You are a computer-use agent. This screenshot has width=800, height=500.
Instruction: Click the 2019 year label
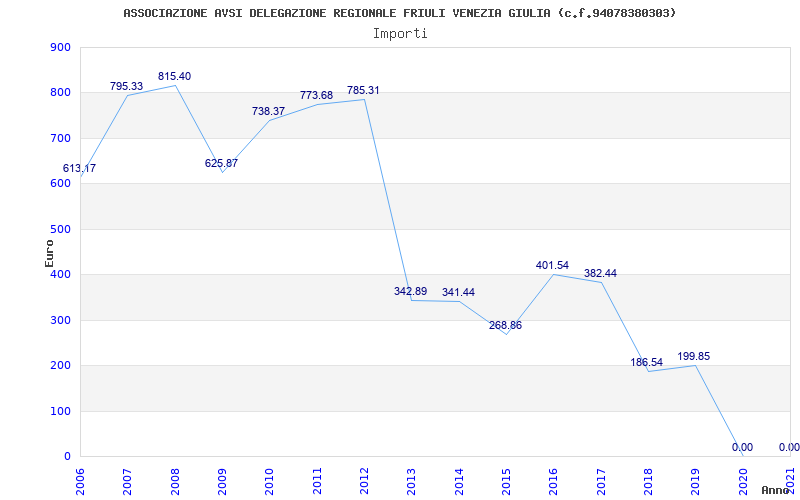pyautogui.click(x=695, y=480)
